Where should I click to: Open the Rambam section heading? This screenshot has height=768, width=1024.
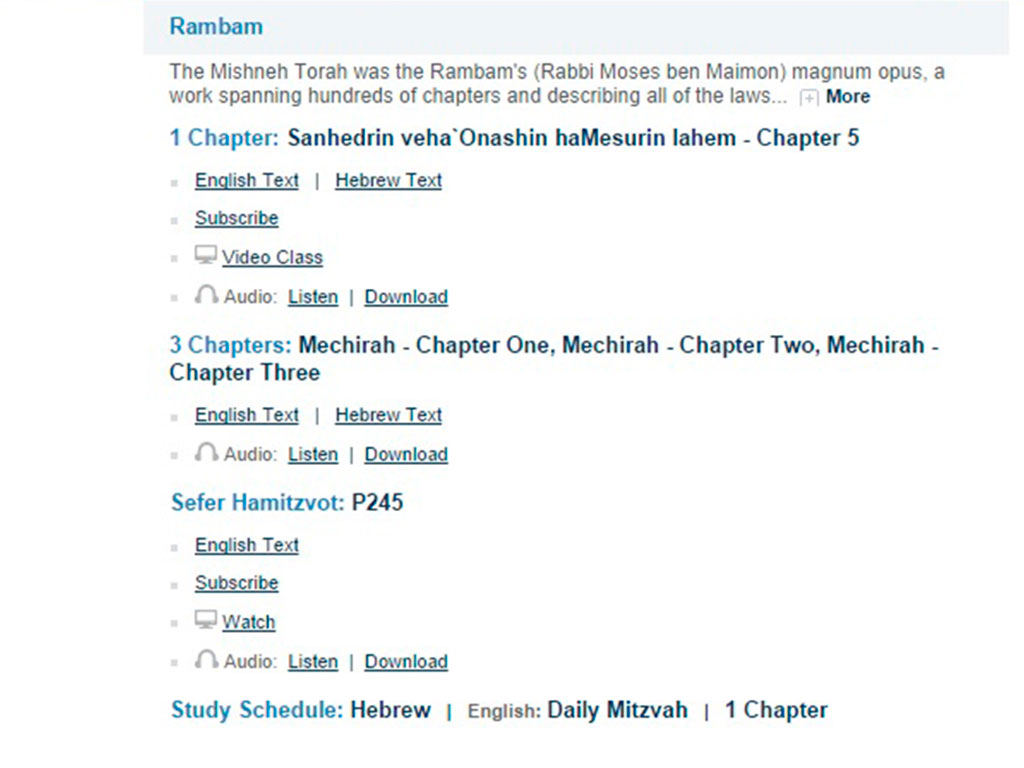pos(216,26)
